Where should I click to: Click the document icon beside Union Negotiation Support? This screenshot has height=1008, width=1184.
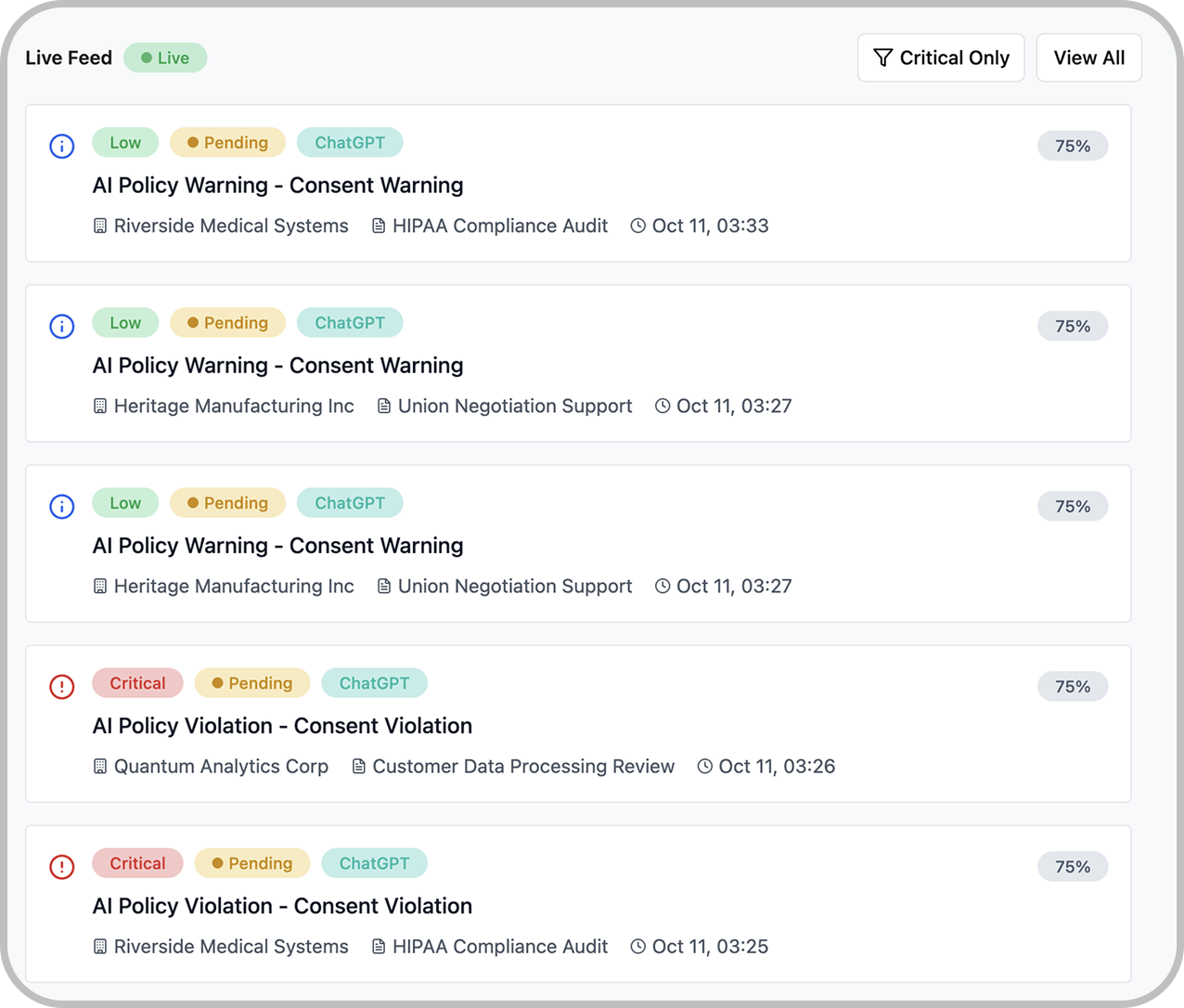click(x=382, y=406)
